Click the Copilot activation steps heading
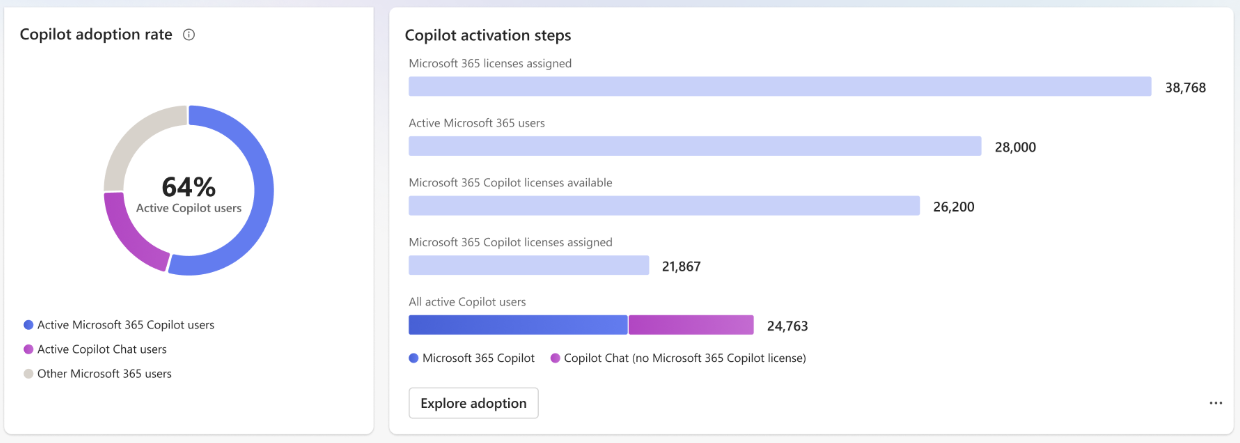The height and width of the screenshot is (443, 1240). pyautogui.click(x=488, y=35)
